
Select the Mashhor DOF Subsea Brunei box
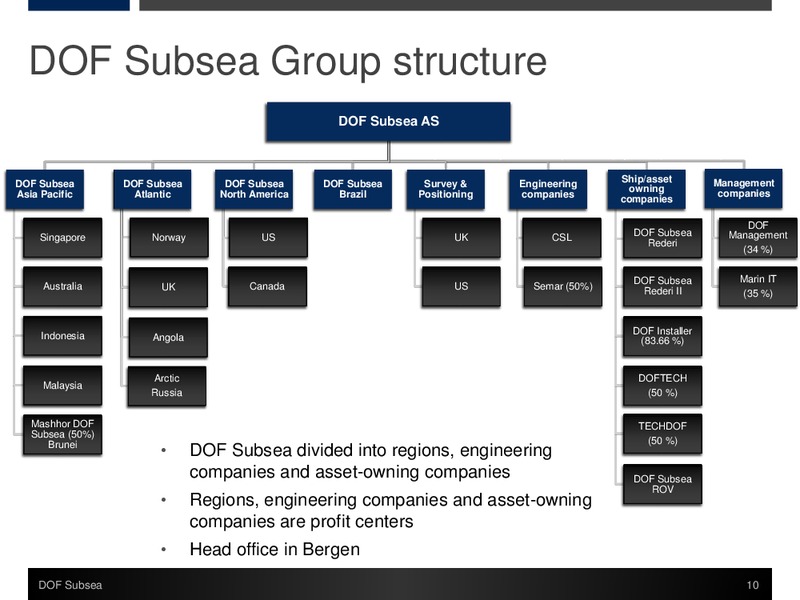pos(63,434)
